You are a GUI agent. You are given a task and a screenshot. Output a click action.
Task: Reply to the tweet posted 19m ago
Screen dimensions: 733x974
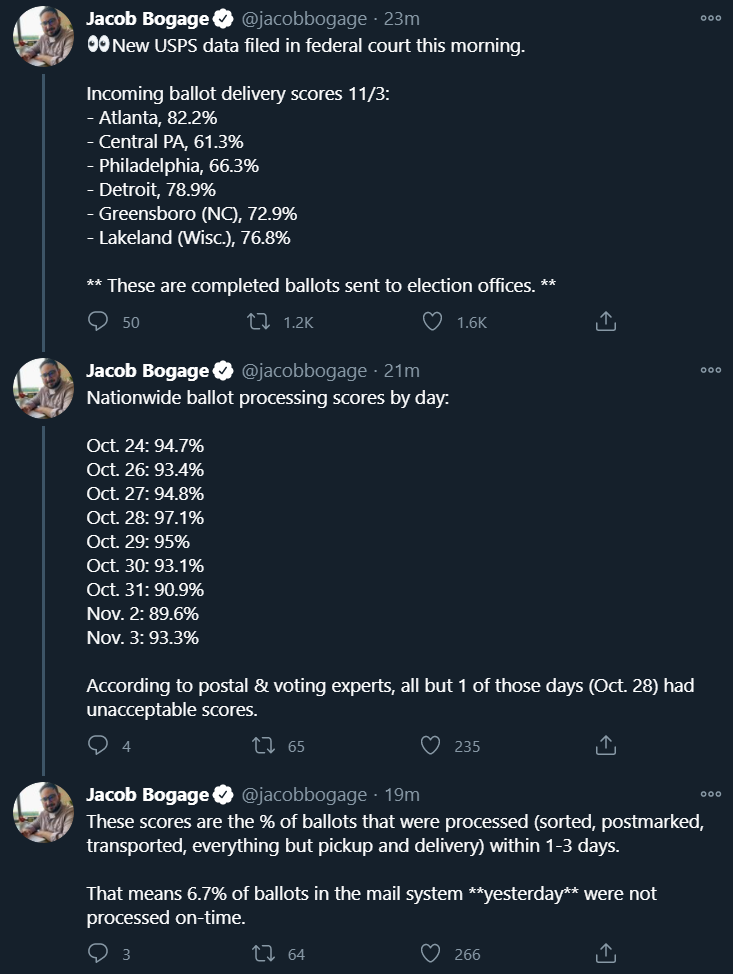[98, 953]
